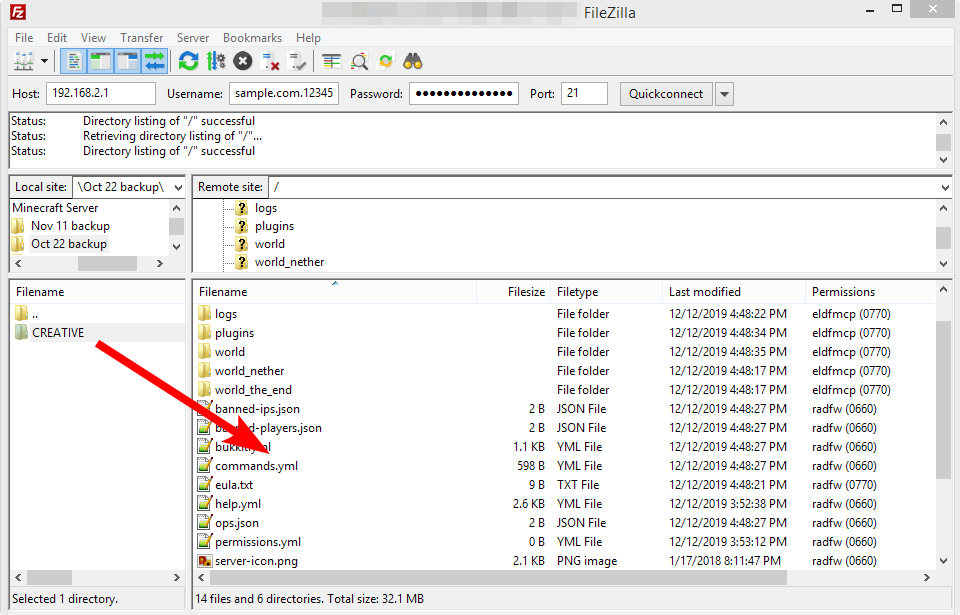Click the Host input field

coord(101,94)
